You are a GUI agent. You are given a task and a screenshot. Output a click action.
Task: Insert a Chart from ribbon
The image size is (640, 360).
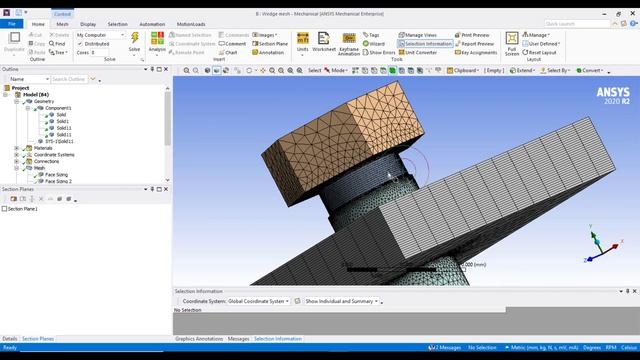tap(228, 53)
